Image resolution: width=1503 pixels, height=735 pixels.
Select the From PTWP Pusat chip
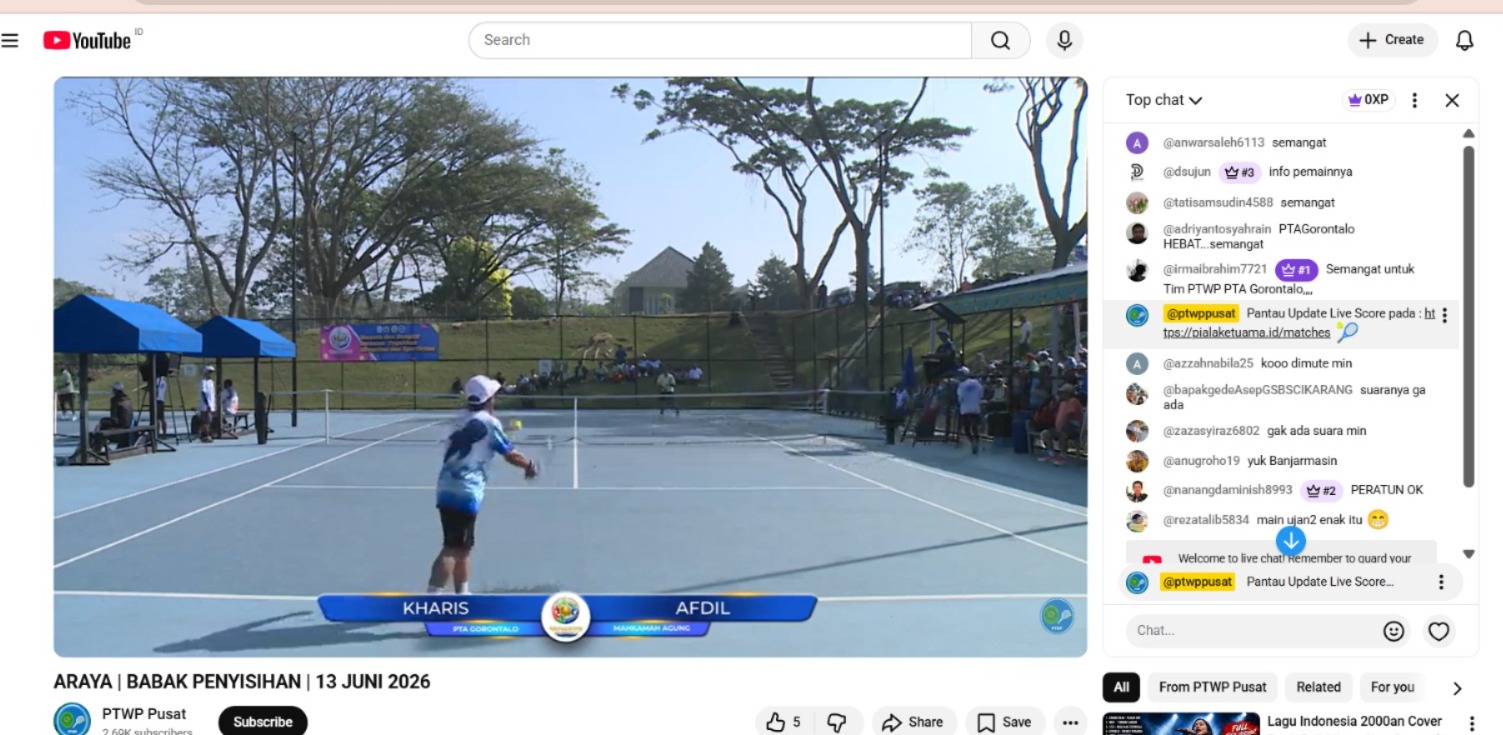1212,687
